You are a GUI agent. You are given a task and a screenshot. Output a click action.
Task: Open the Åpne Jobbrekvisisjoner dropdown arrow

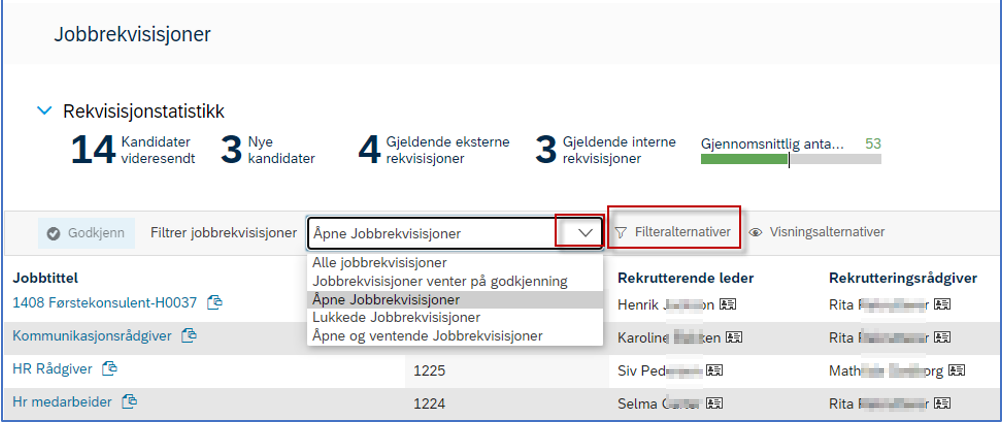(585, 233)
